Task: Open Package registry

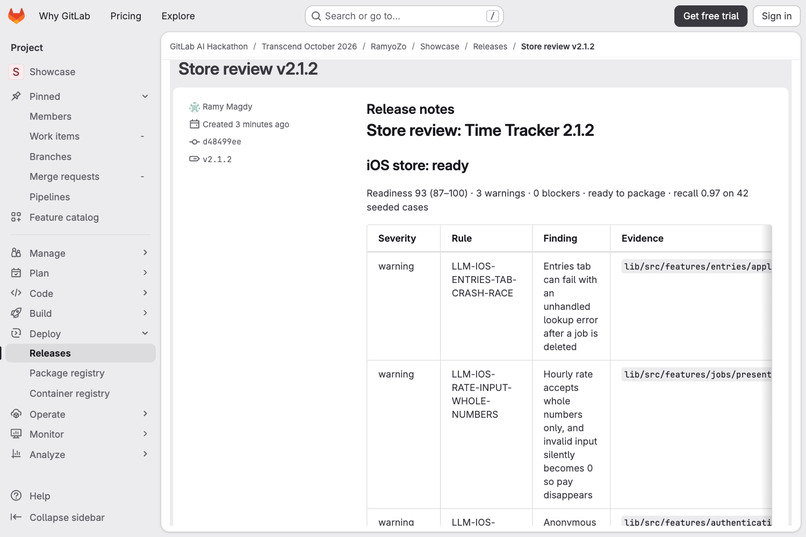Action: pos(81,373)
